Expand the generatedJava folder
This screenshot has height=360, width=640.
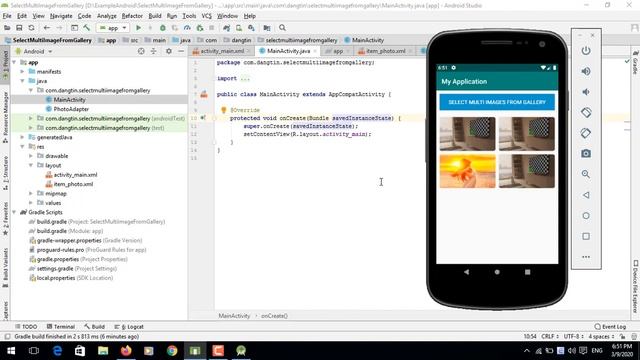[x=22, y=137]
